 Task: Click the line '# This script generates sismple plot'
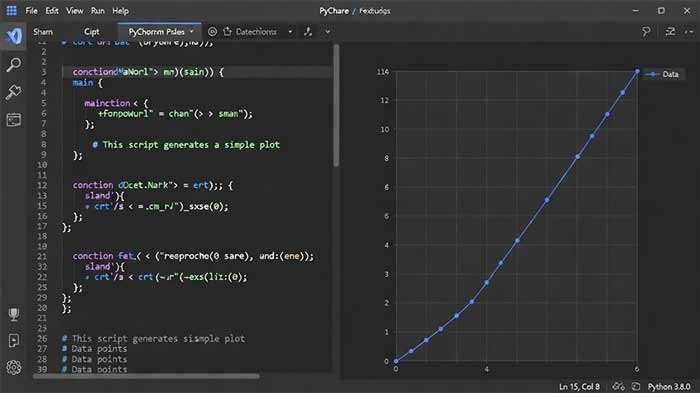click(x=153, y=339)
